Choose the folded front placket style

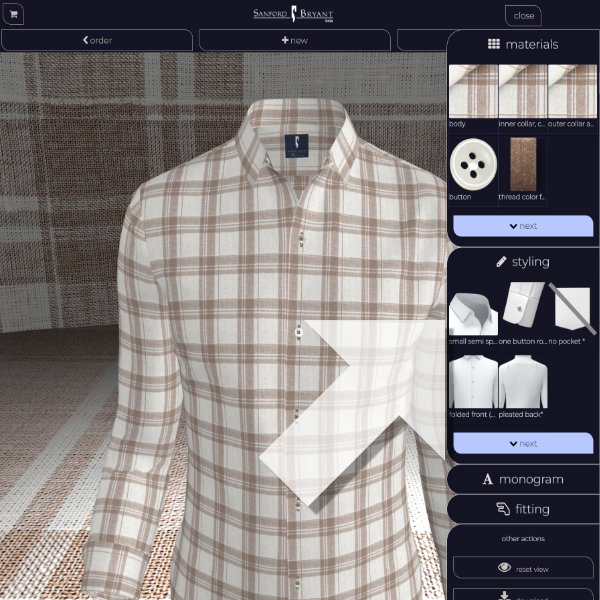472,382
